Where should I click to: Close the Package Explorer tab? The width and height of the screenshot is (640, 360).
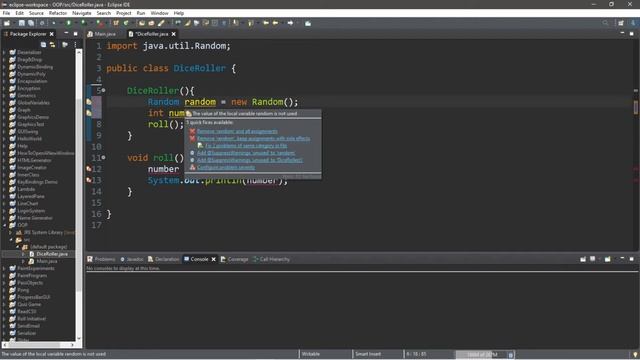[x=51, y=34]
